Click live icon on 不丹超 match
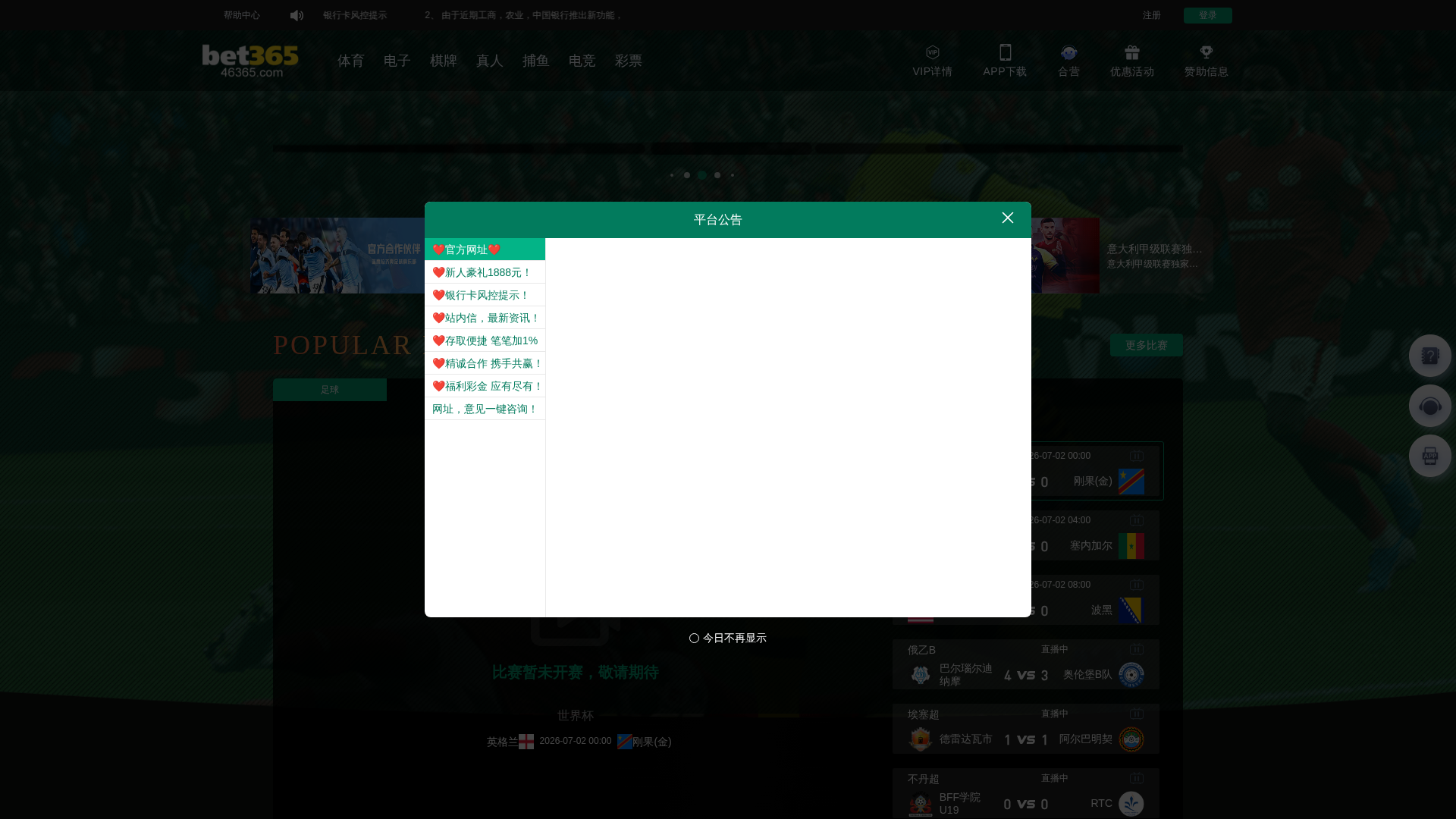This screenshot has width=1456, height=819. pos(1136,778)
